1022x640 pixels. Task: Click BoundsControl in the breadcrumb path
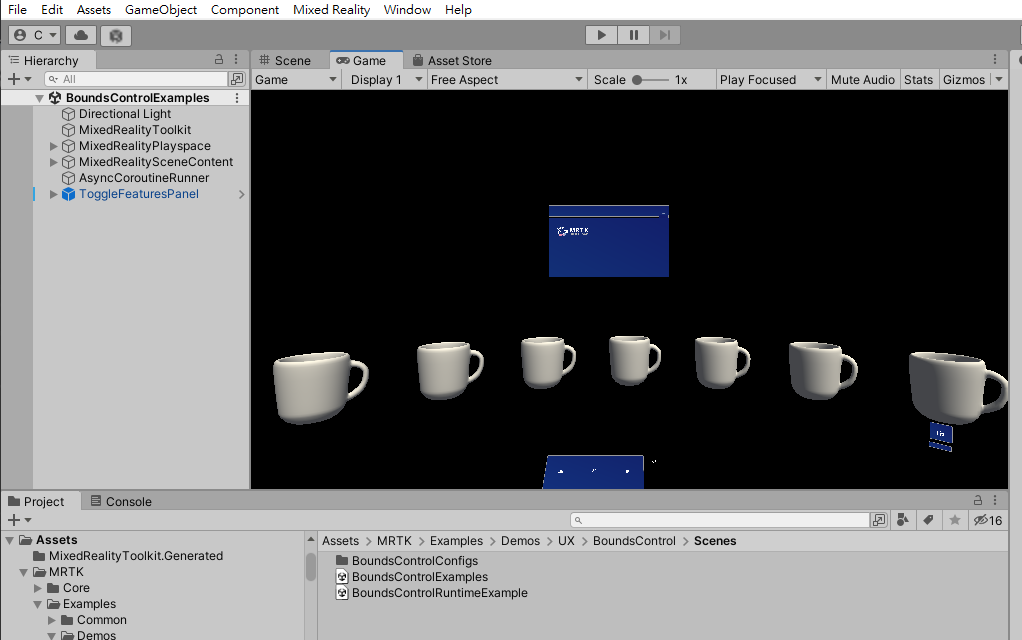tap(634, 541)
